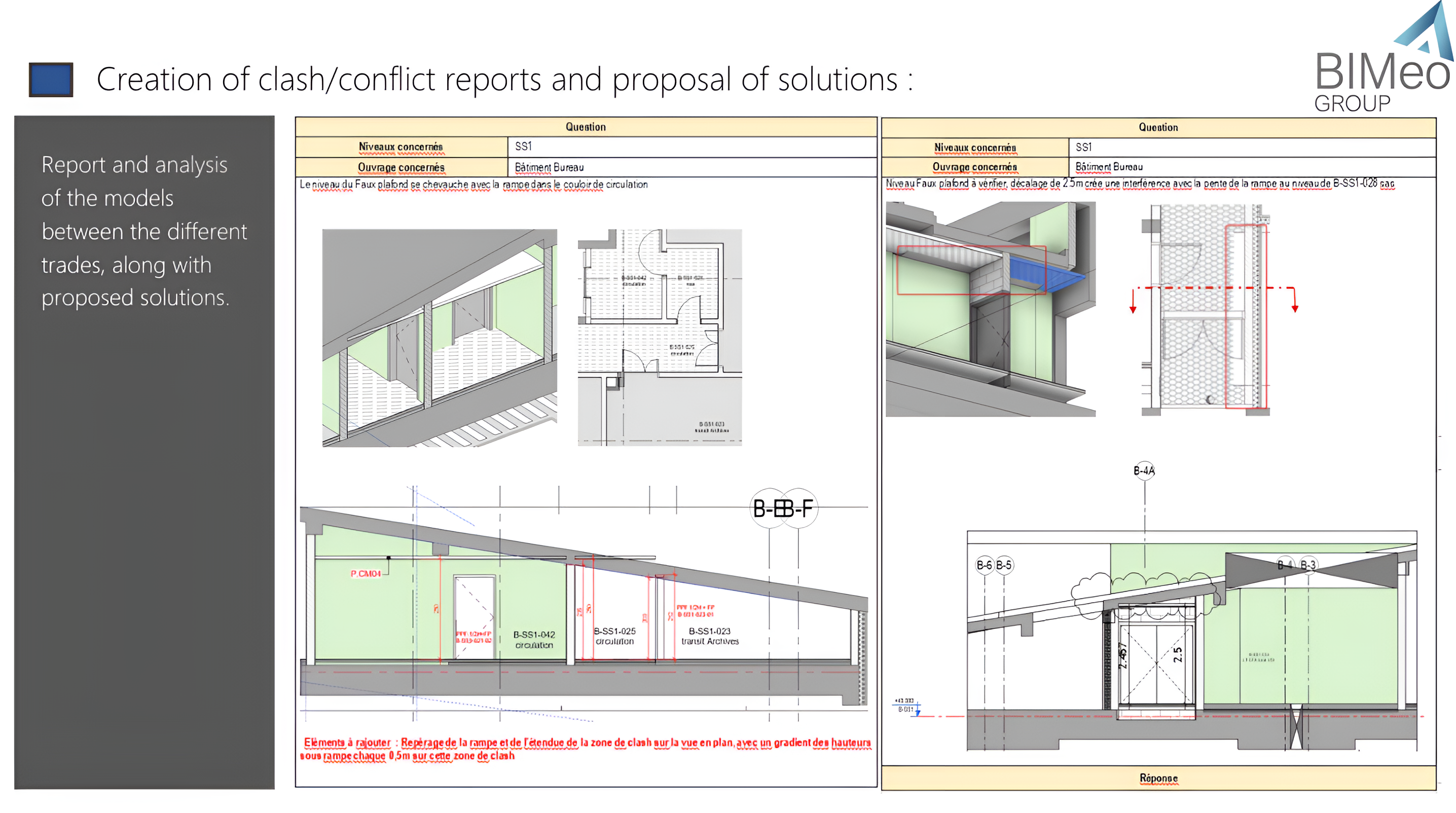Click the sentence 'Niveau Faux plafond à vérifier'
The width and height of the screenshot is (1456, 813).
point(1140,183)
